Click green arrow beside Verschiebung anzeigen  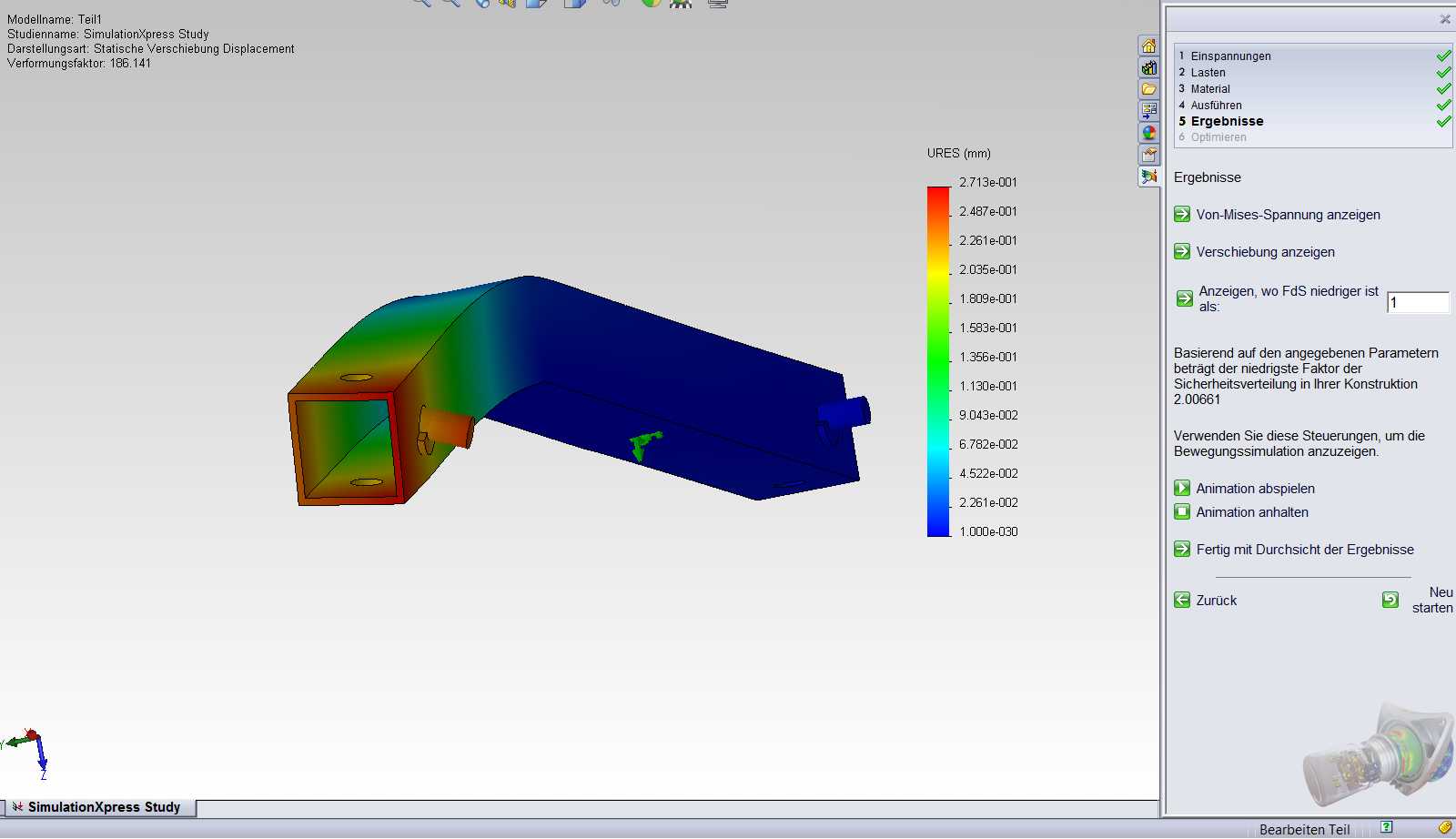tap(1182, 251)
